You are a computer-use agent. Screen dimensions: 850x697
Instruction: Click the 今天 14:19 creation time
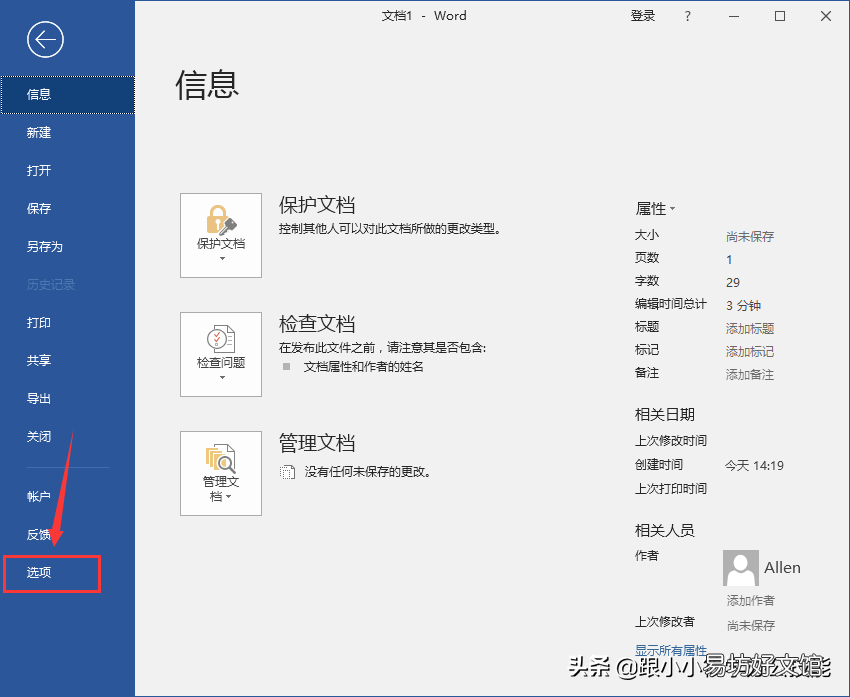[x=754, y=466]
